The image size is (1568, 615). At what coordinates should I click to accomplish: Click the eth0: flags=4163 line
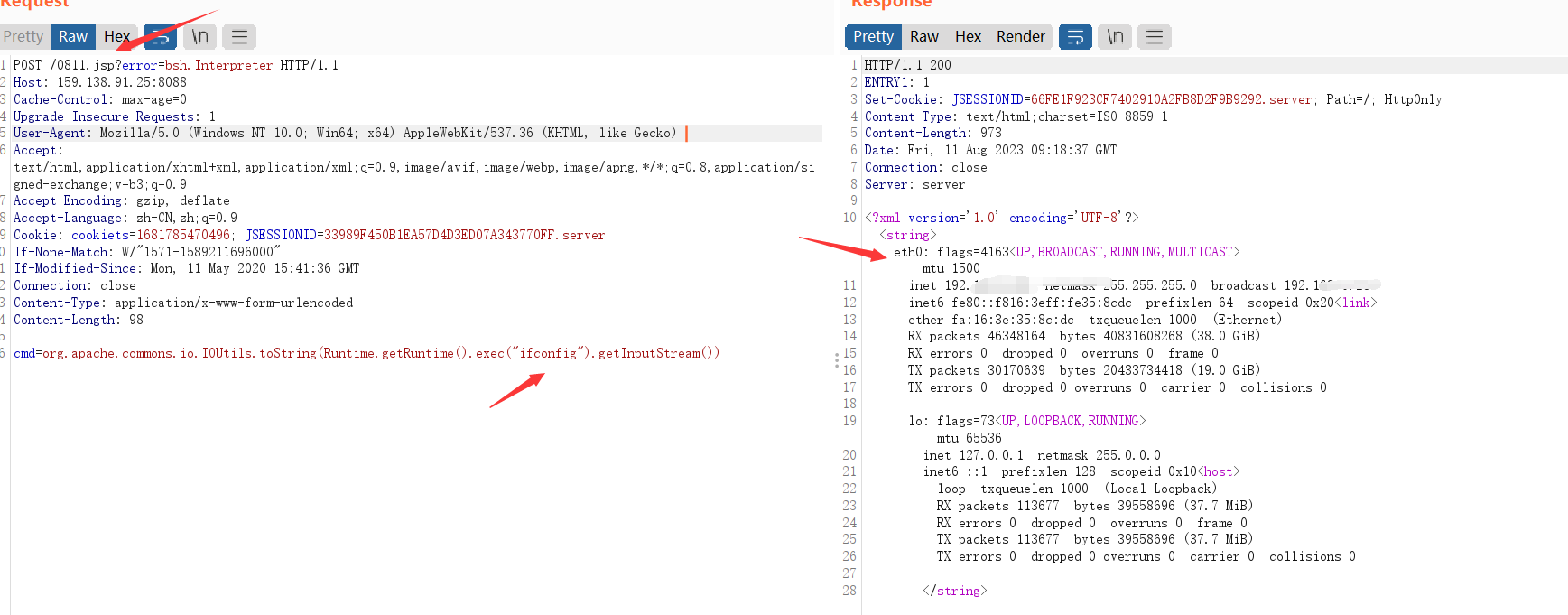tap(1066, 252)
